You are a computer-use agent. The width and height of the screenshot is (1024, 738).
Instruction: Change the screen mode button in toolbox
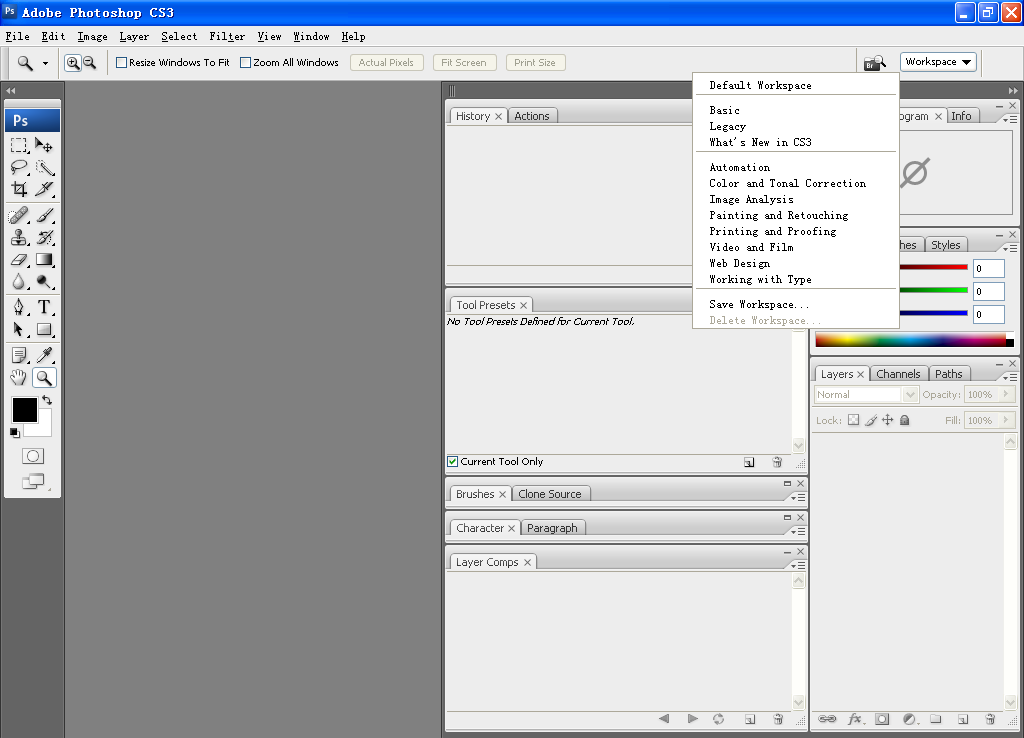click(33, 481)
